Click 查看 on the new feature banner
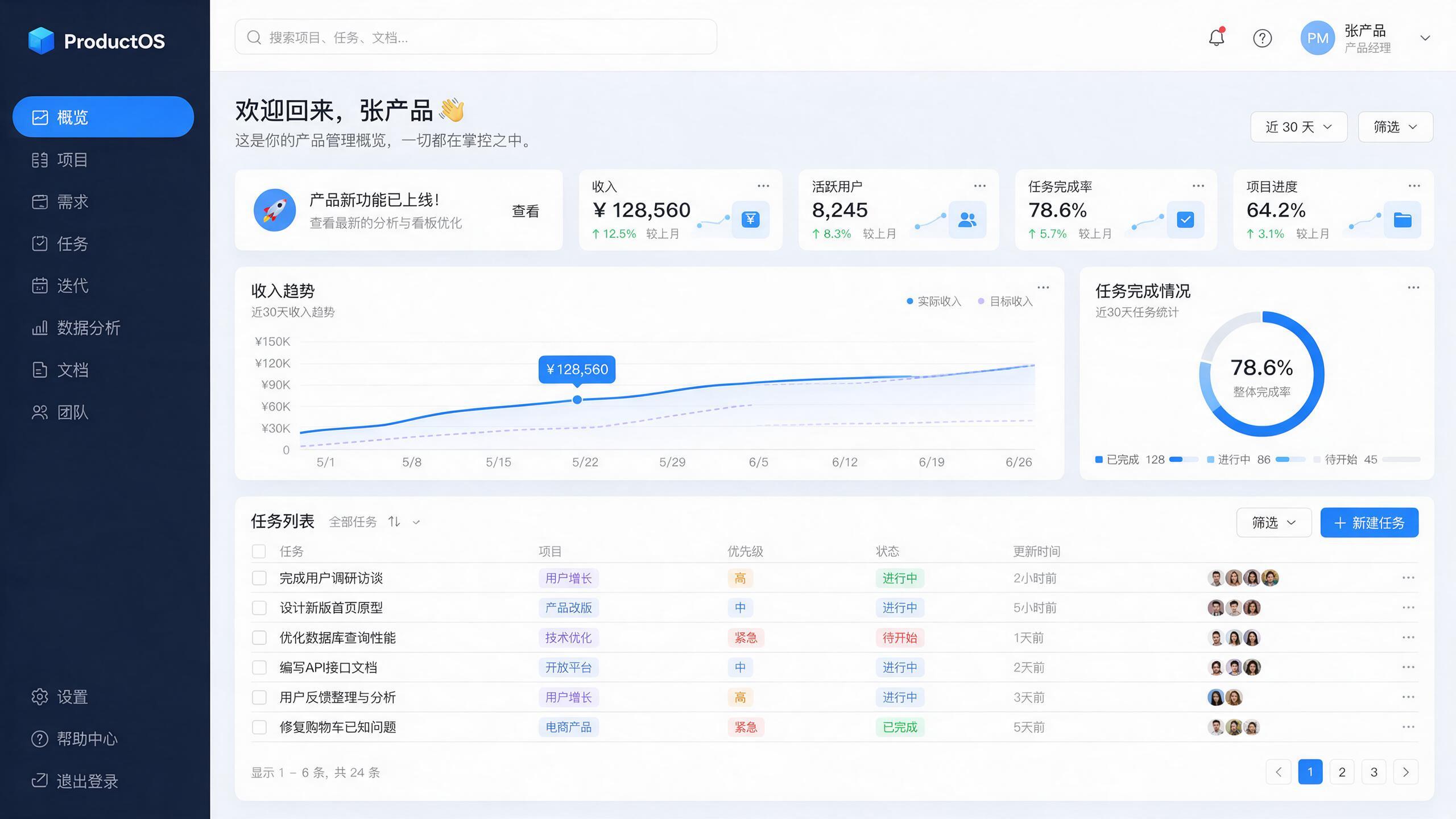This screenshot has height=819, width=1456. point(525,211)
